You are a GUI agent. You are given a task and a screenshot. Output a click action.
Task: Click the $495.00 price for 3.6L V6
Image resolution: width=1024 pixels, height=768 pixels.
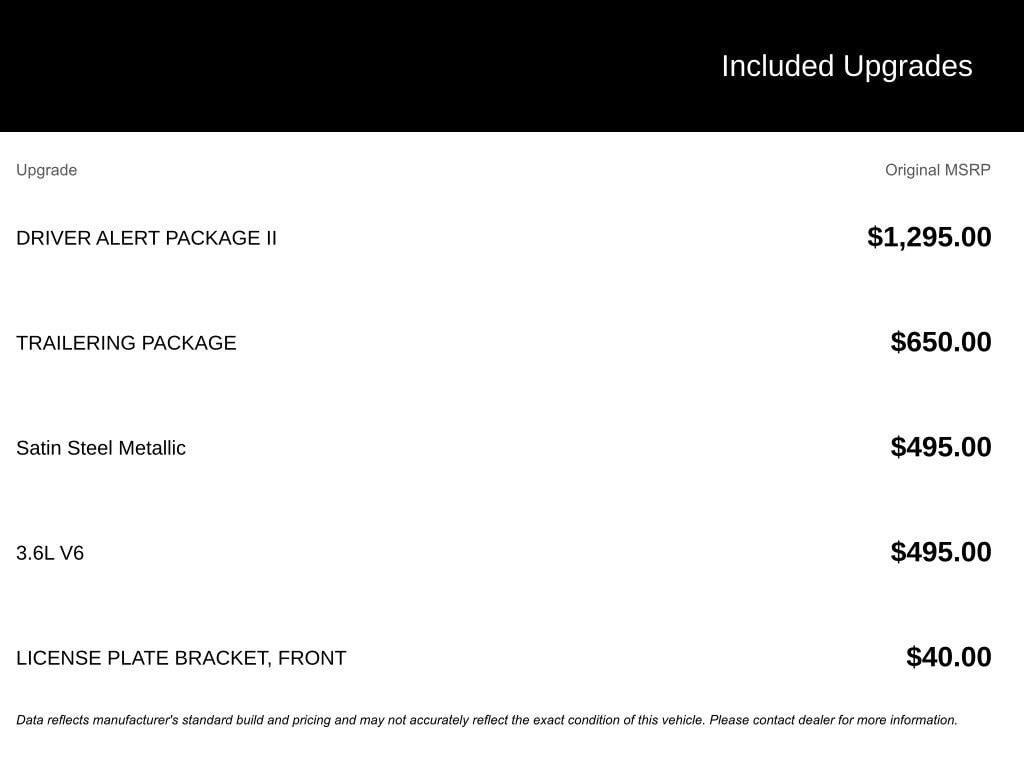(x=941, y=552)
